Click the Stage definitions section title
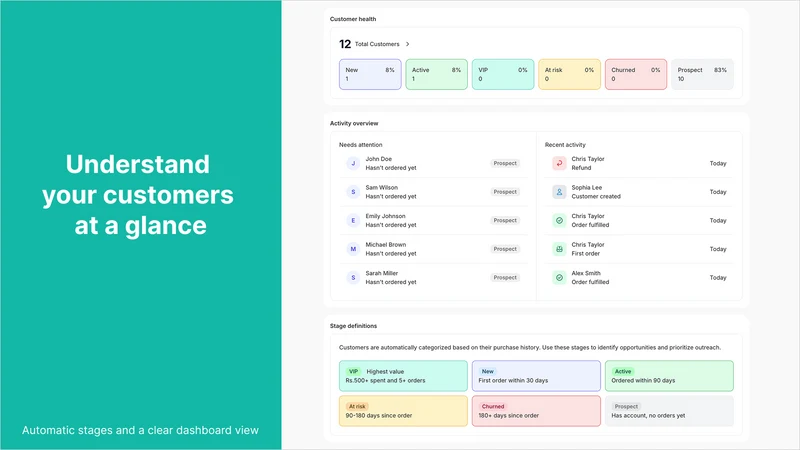This screenshot has width=800, height=450. (353, 326)
